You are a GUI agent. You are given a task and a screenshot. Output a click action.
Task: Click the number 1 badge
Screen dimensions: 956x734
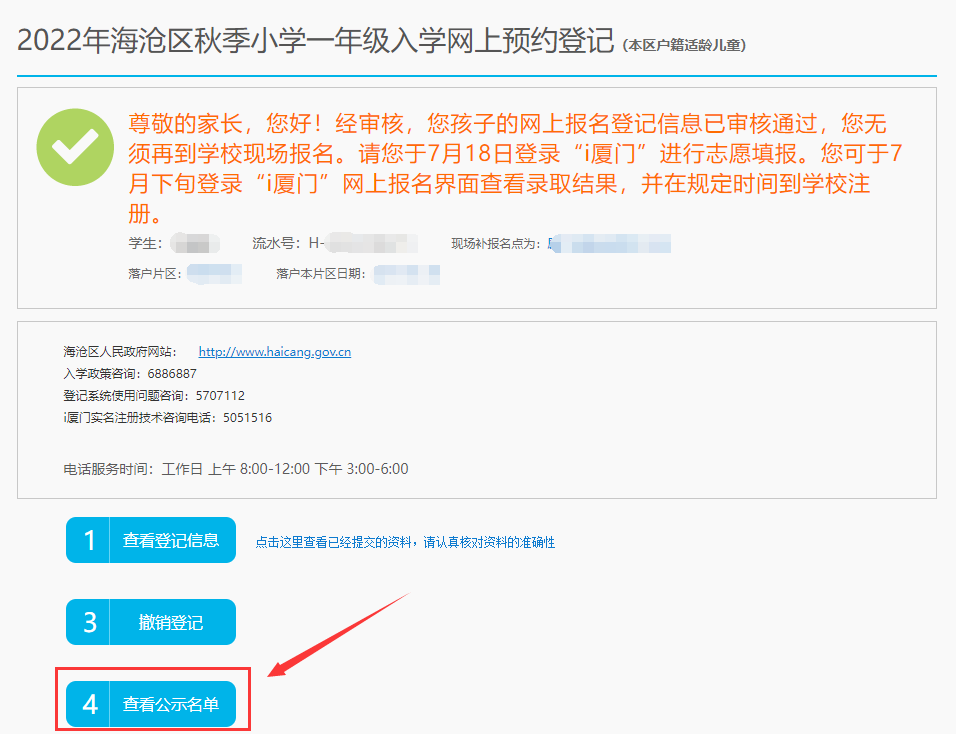[89, 541]
